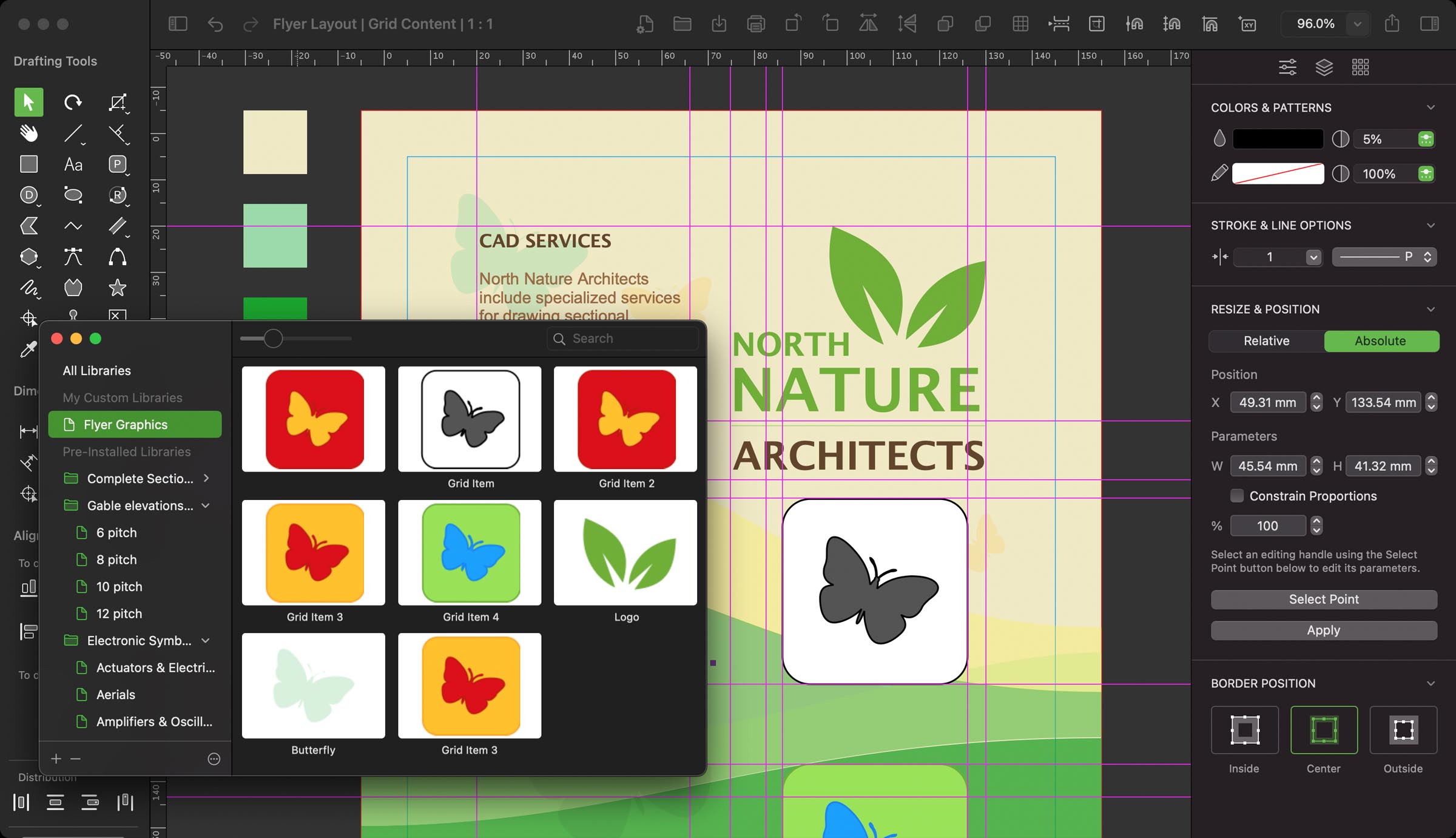
Task: Select the rotate tool in Drafting Tools
Action: [x=73, y=102]
